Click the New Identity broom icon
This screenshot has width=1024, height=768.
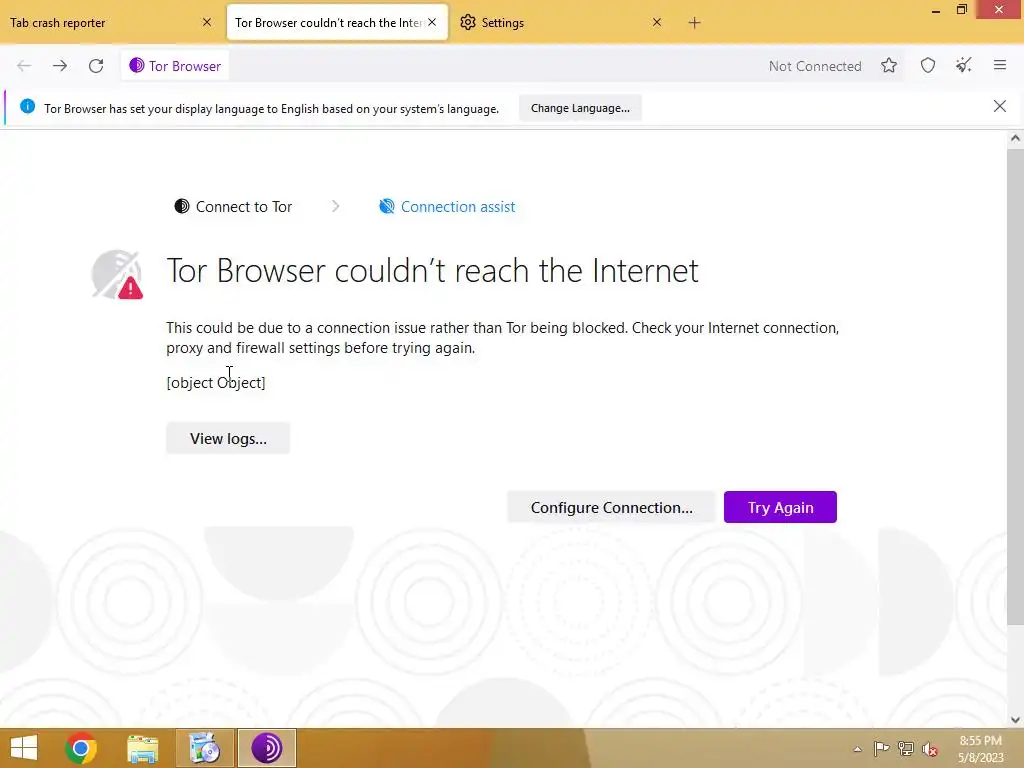pyautogui.click(x=964, y=65)
